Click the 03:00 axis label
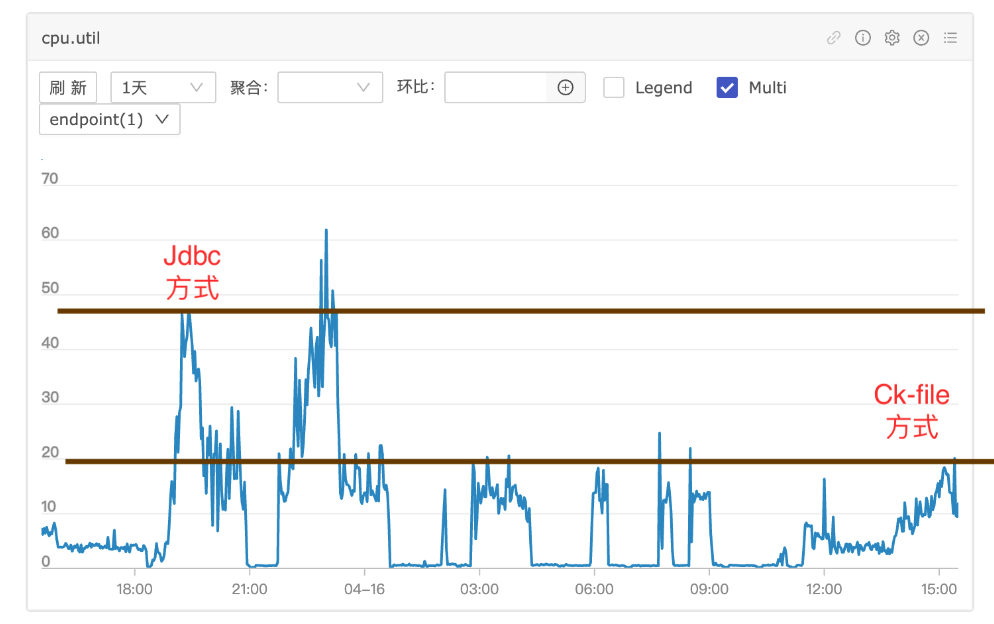994x624 pixels. 479,589
